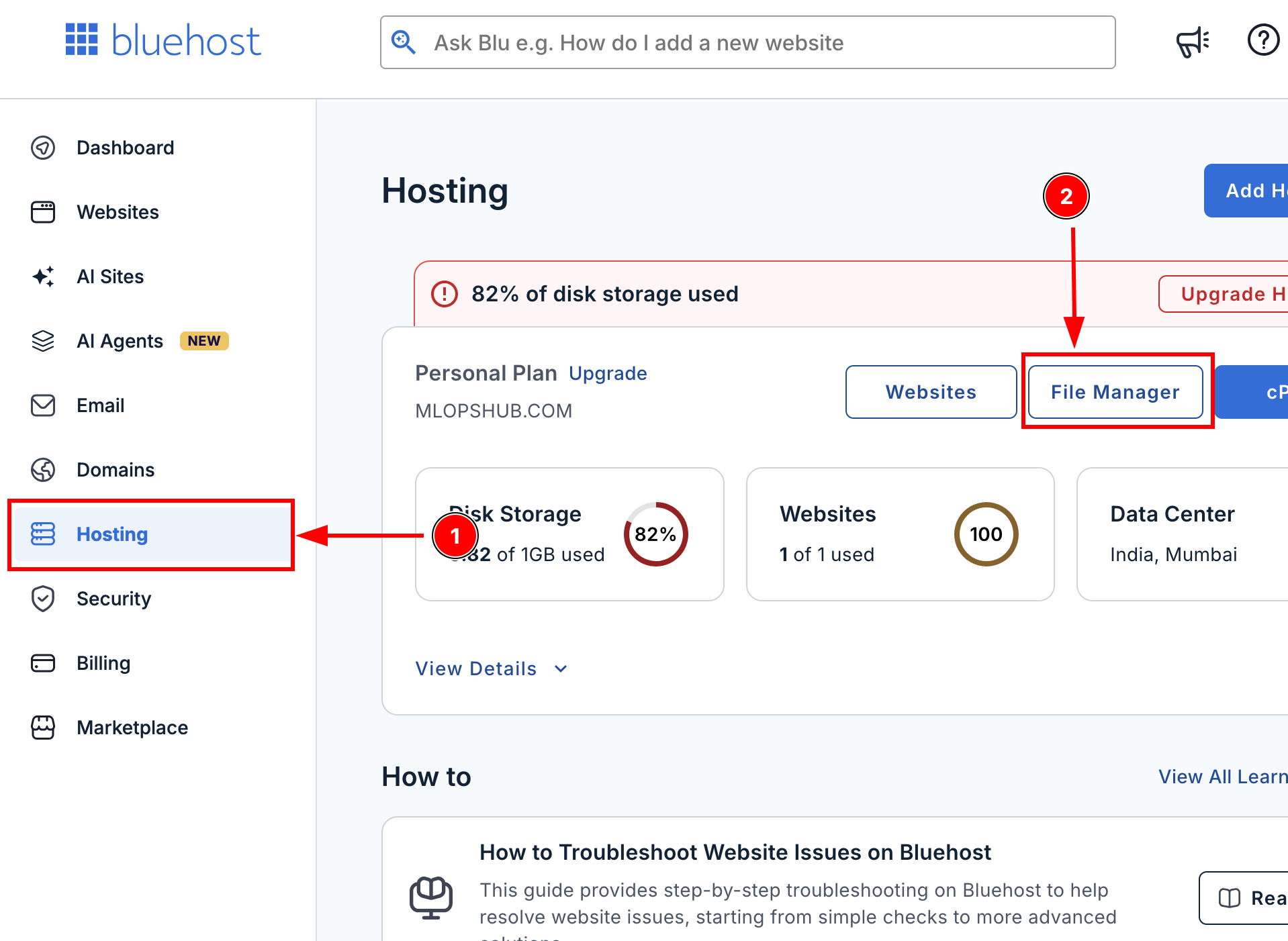The height and width of the screenshot is (941, 1288).
Task: Click the Upgrade Hosting button in alert
Action: coord(1223,294)
